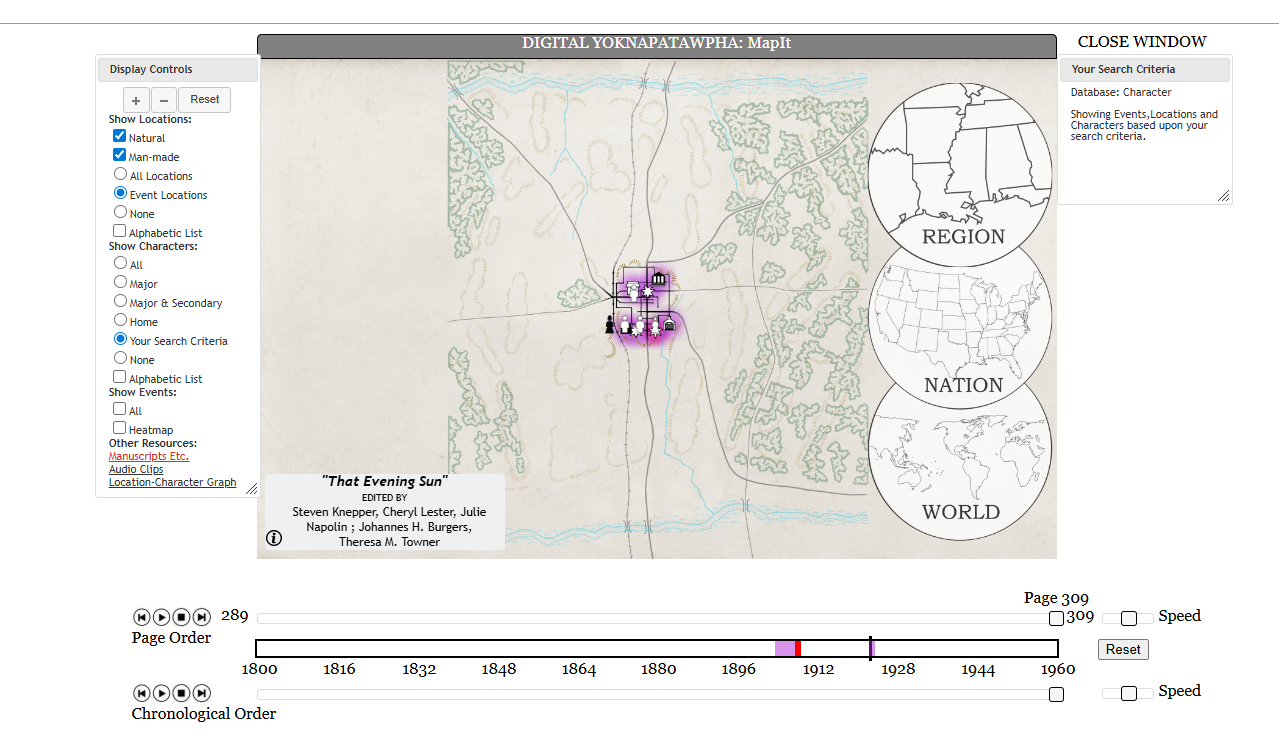Click the Page 309 label
Screen dimensions: 1279x751
[x=1056, y=598]
